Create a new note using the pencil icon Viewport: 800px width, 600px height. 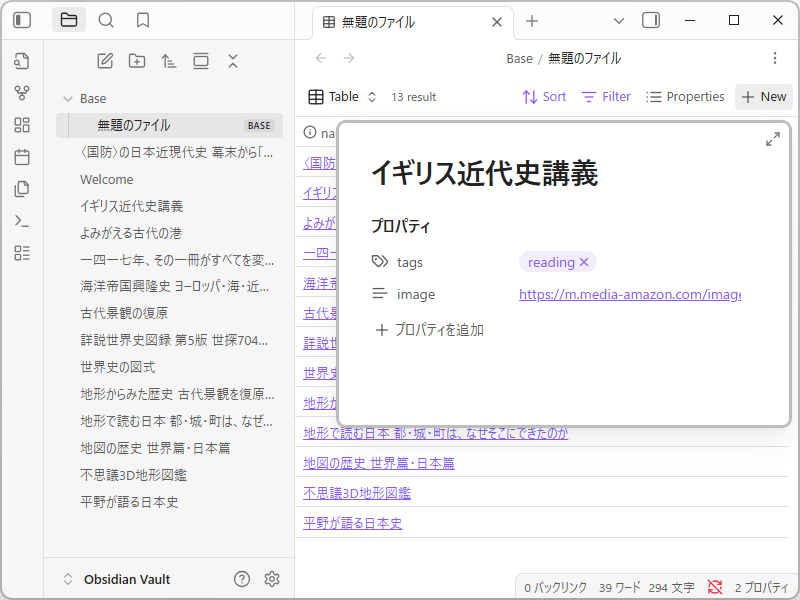point(105,61)
